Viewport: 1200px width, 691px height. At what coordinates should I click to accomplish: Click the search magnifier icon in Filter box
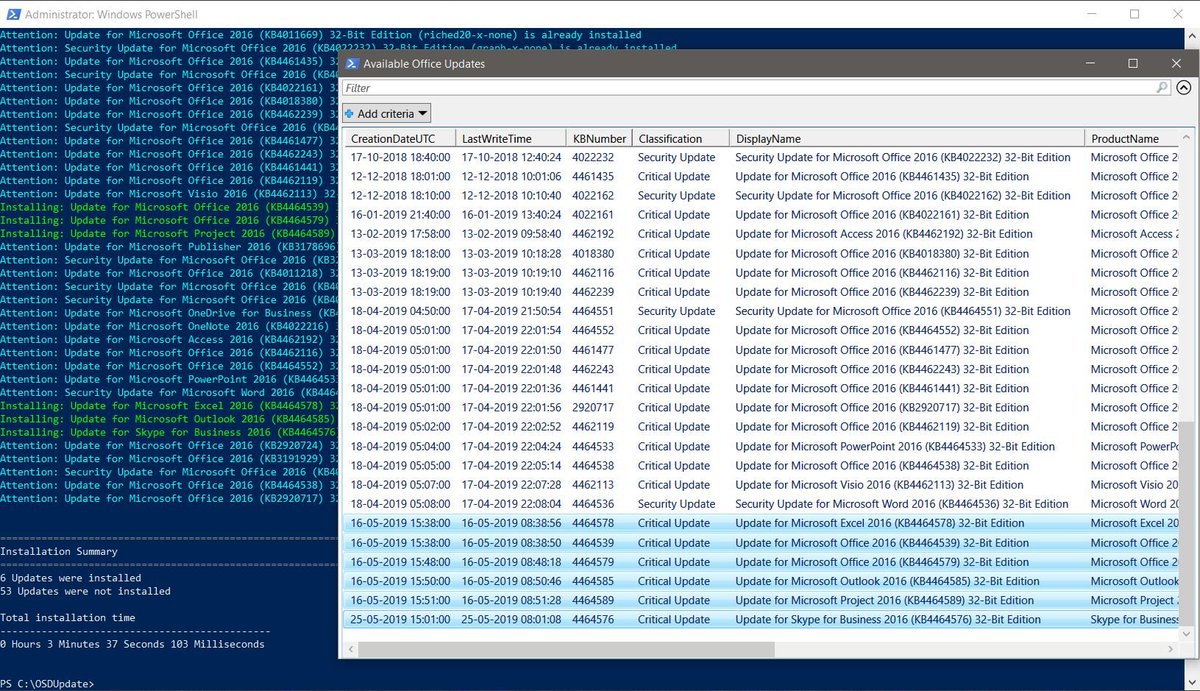point(1163,88)
